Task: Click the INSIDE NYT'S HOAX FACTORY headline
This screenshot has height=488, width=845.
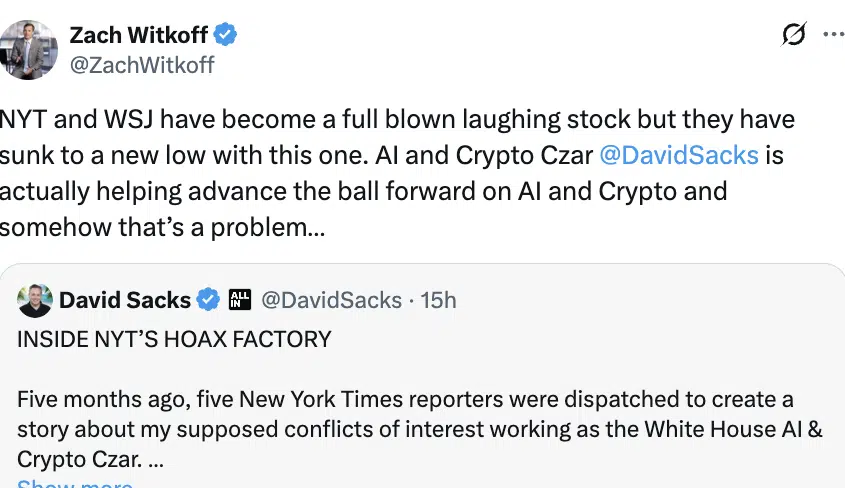Action: pos(174,339)
